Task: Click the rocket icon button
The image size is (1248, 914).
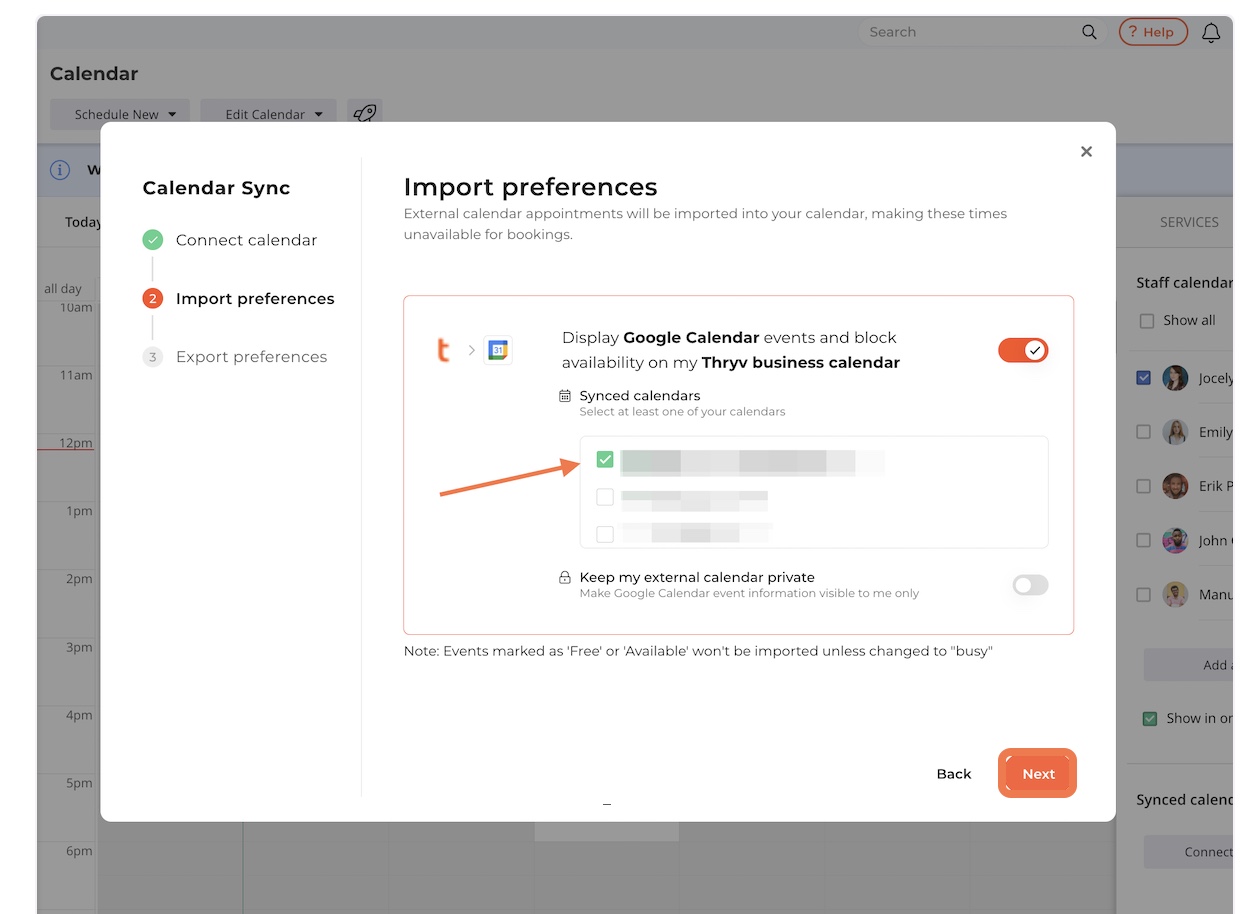Action: pos(365,114)
